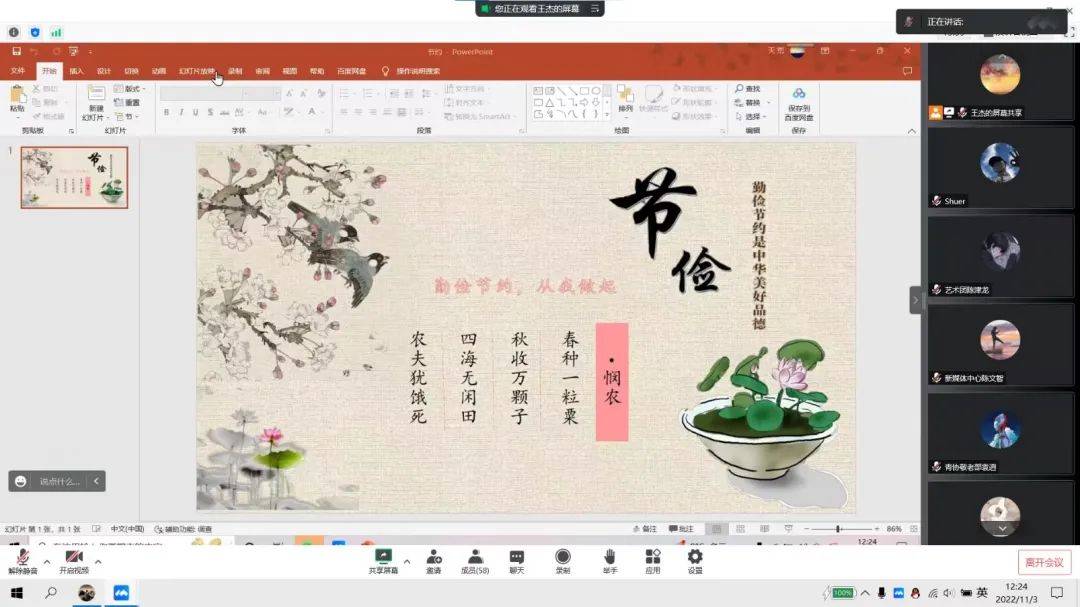Open the meeting 设置 gear icon
Image resolution: width=1080 pixels, height=607 pixels.
pyautogui.click(x=694, y=557)
